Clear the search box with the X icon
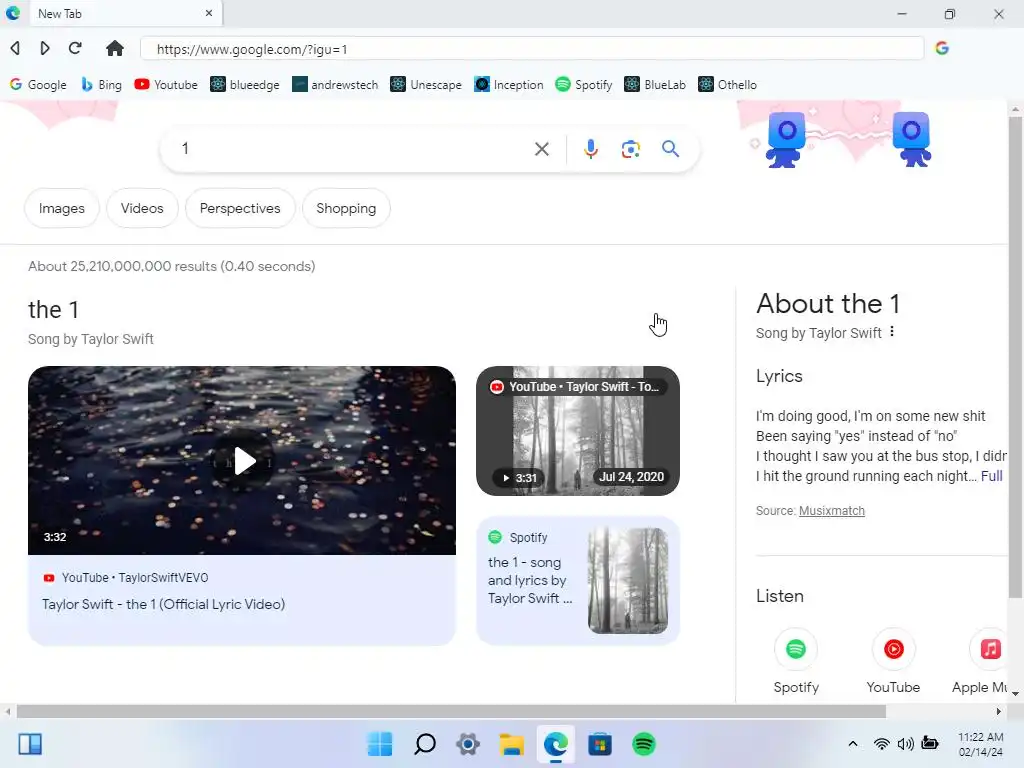 coord(541,149)
